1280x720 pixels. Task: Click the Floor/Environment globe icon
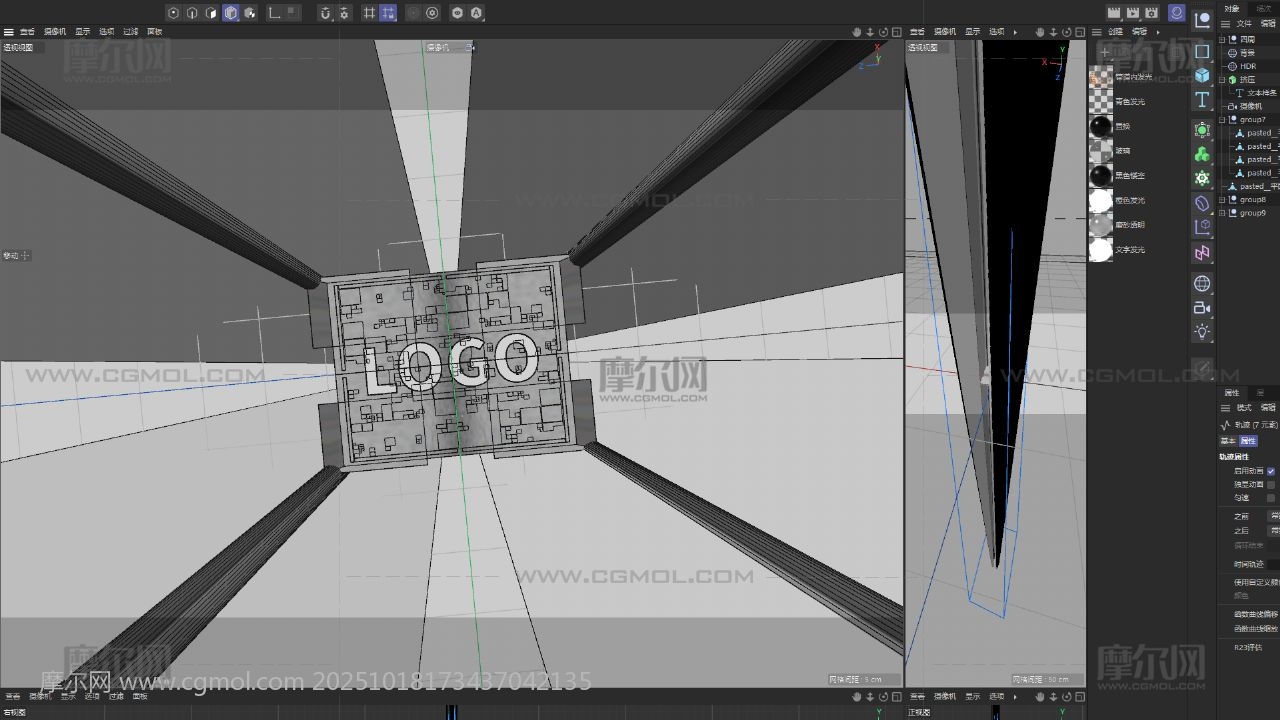pyautogui.click(x=1202, y=284)
